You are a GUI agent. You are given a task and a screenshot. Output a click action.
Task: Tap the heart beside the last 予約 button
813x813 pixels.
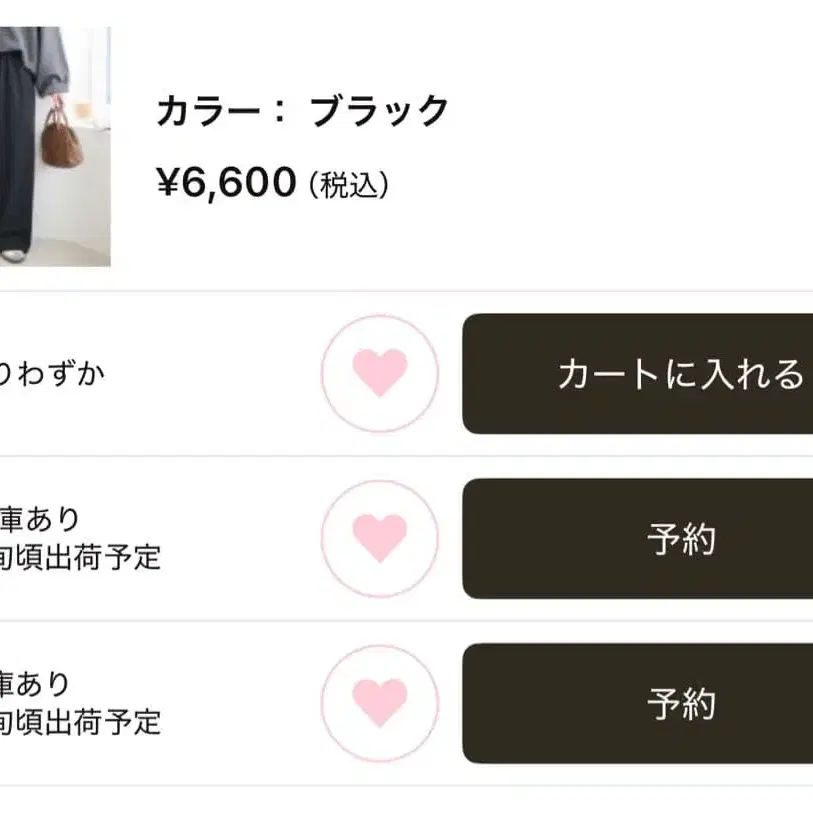(379, 703)
